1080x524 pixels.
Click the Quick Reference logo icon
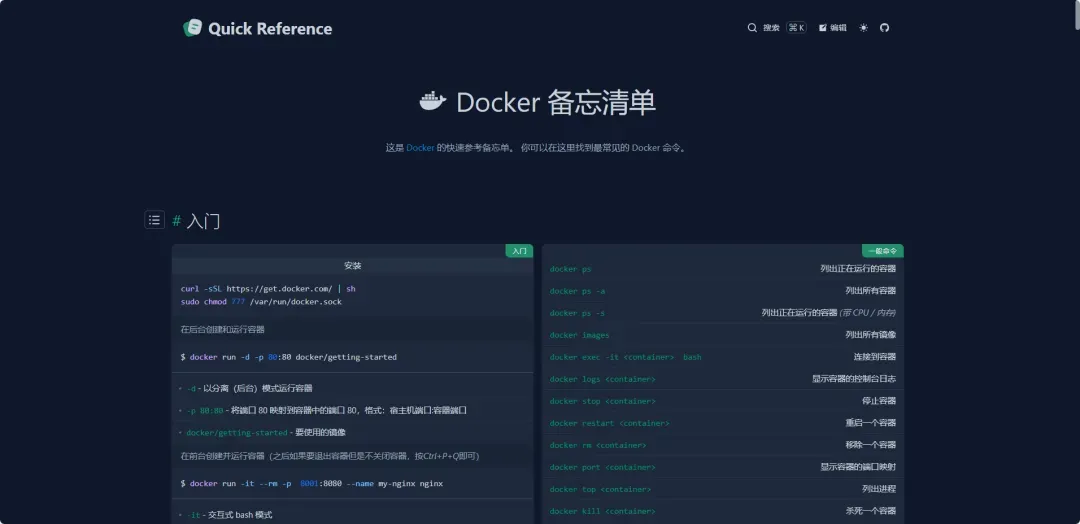click(192, 28)
